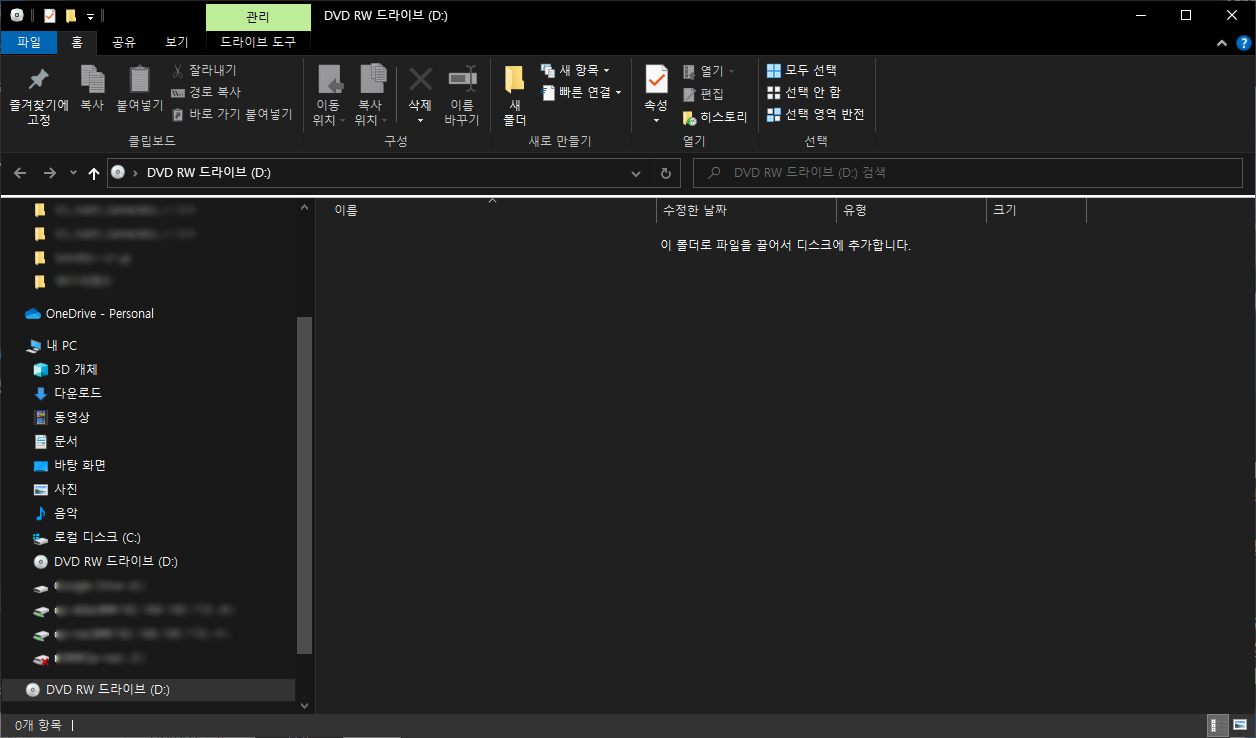Click navigation pane scroll down arrow
Screen dimensions: 1256x738
tap(305, 705)
